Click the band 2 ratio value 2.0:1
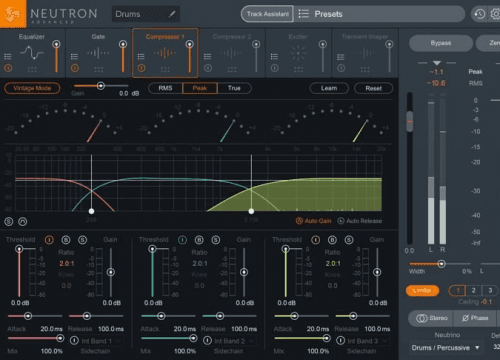Viewport: 500px width, 360px height. [200, 263]
